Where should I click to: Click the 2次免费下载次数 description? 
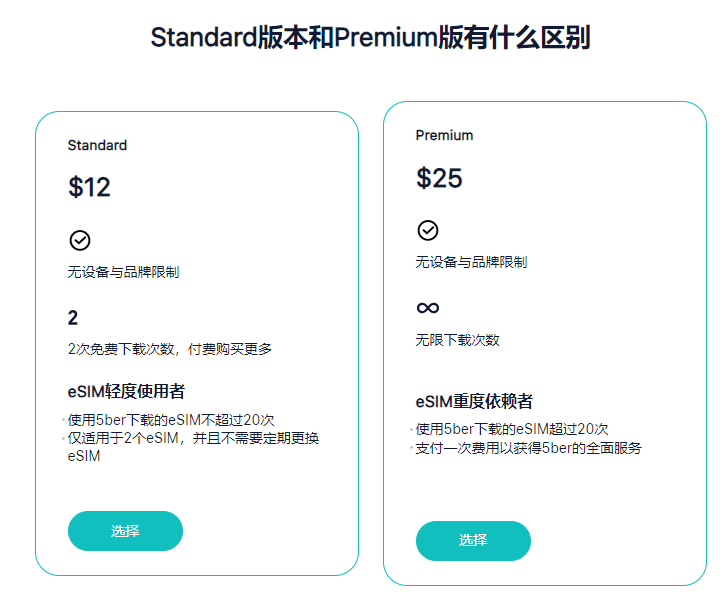[169, 349]
